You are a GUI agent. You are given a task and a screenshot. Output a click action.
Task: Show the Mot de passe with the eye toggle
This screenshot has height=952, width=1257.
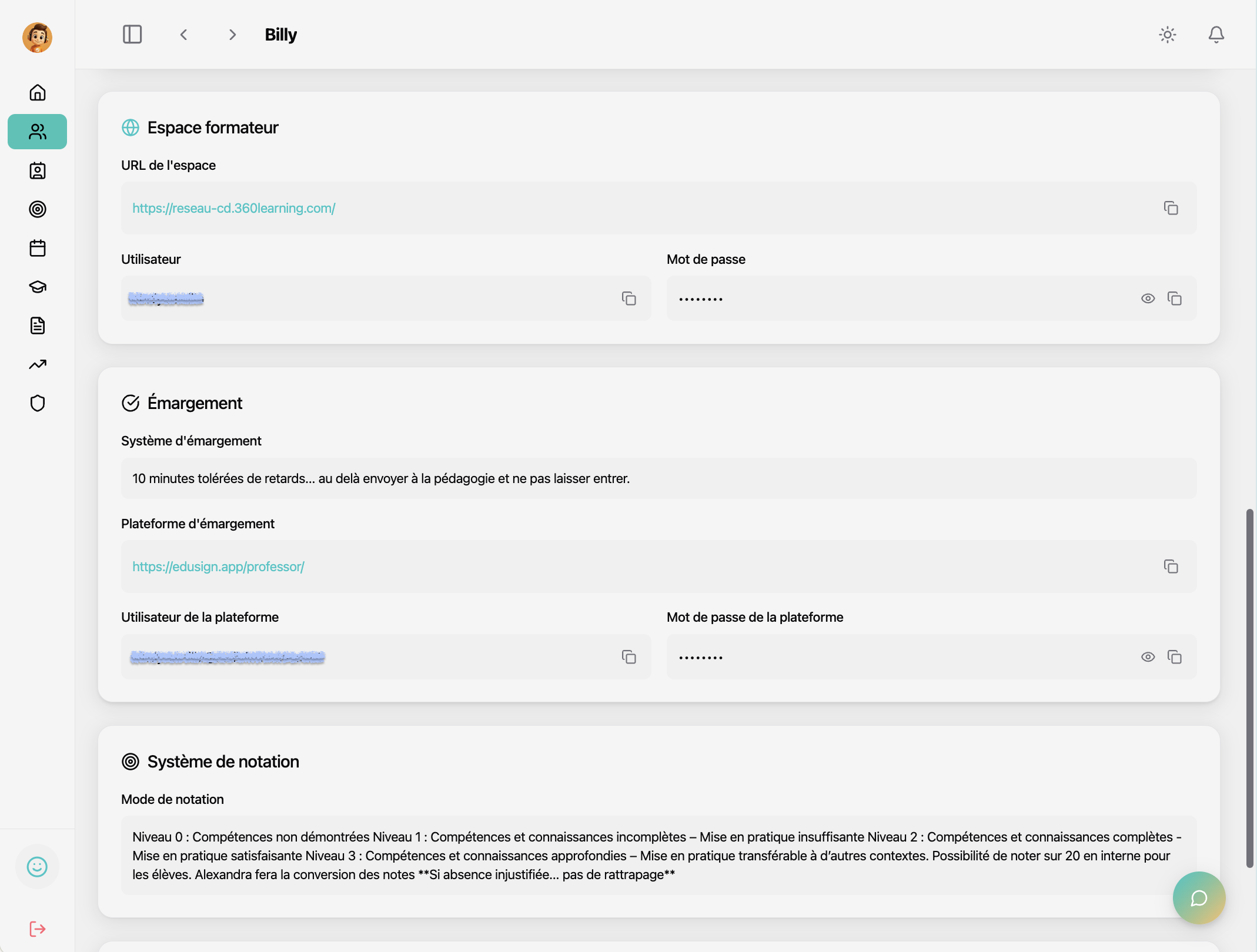point(1148,299)
